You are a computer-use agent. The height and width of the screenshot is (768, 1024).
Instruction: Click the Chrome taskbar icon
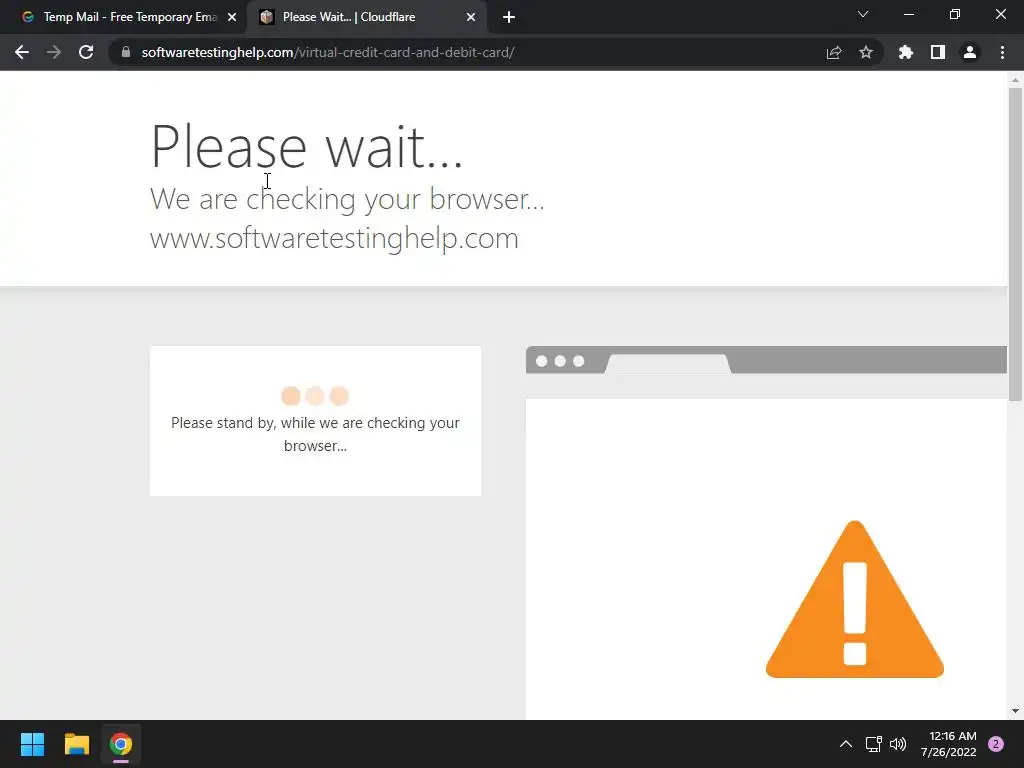121,744
